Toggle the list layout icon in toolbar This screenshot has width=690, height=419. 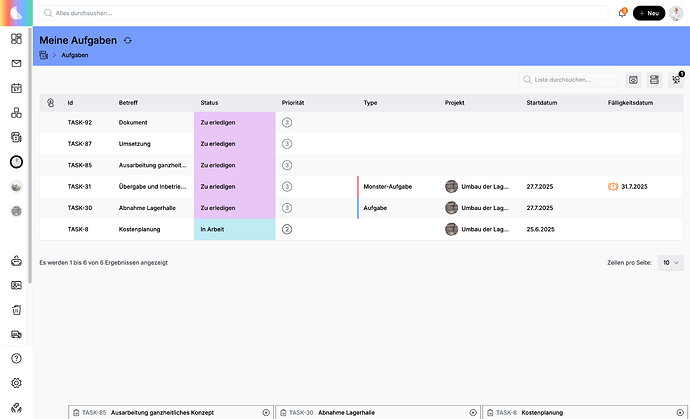click(x=655, y=79)
